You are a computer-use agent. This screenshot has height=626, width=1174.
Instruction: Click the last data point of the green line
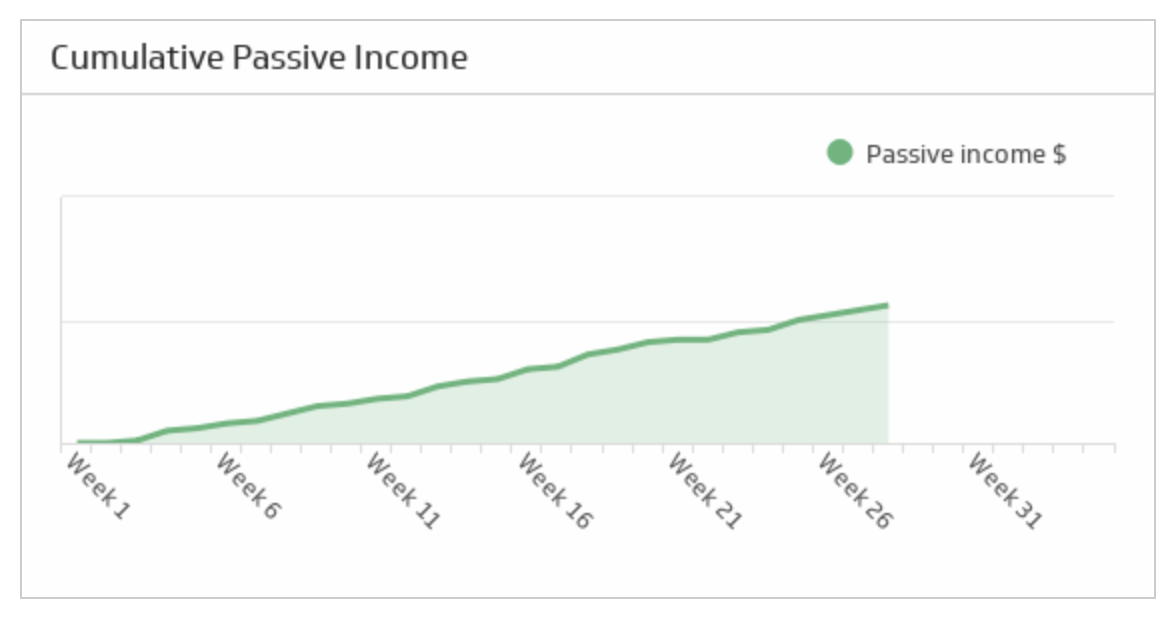click(887, 306)
